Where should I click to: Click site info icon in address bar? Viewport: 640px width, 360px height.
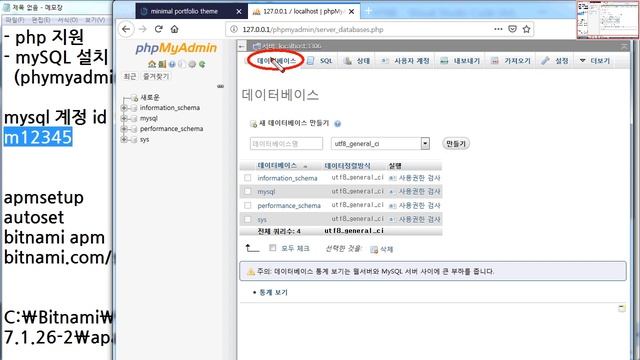(234, 29)
